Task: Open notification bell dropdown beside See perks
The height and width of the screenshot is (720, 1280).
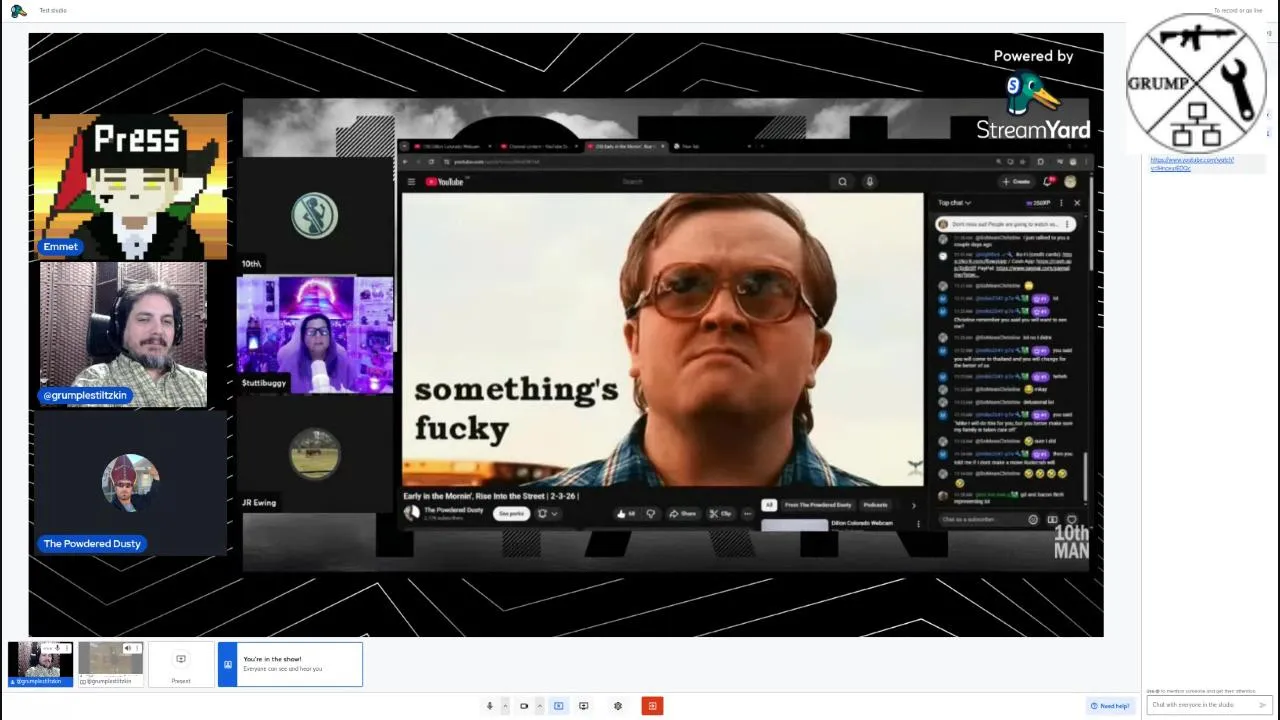Action: click(547, 514)
